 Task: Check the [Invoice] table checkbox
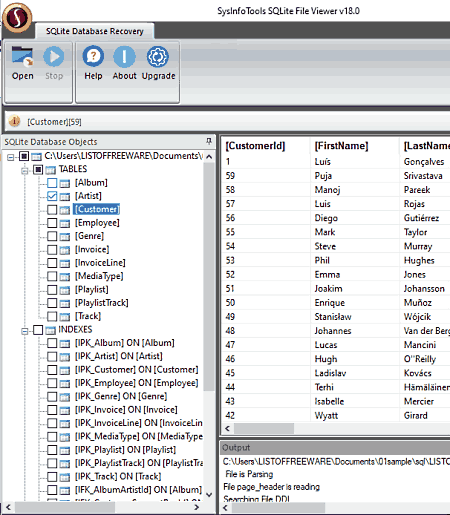tap(52, 249)
